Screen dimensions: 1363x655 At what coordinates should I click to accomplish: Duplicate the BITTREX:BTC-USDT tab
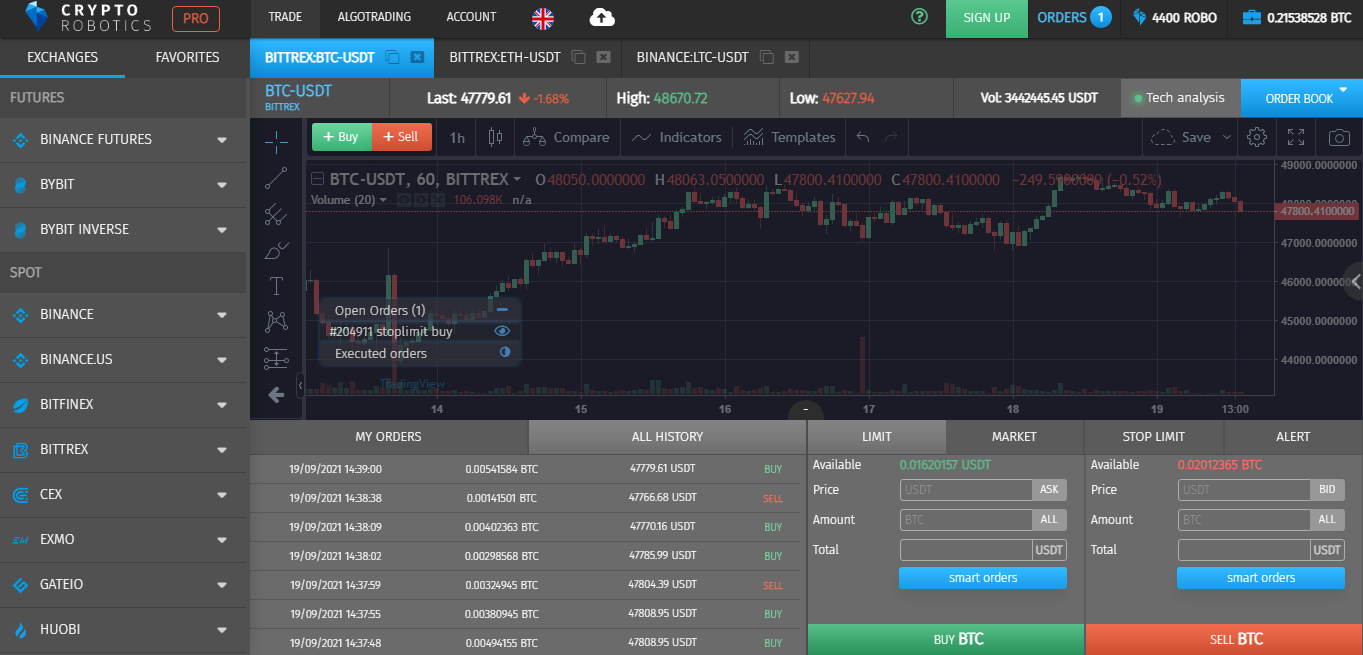tap(392, 57)
